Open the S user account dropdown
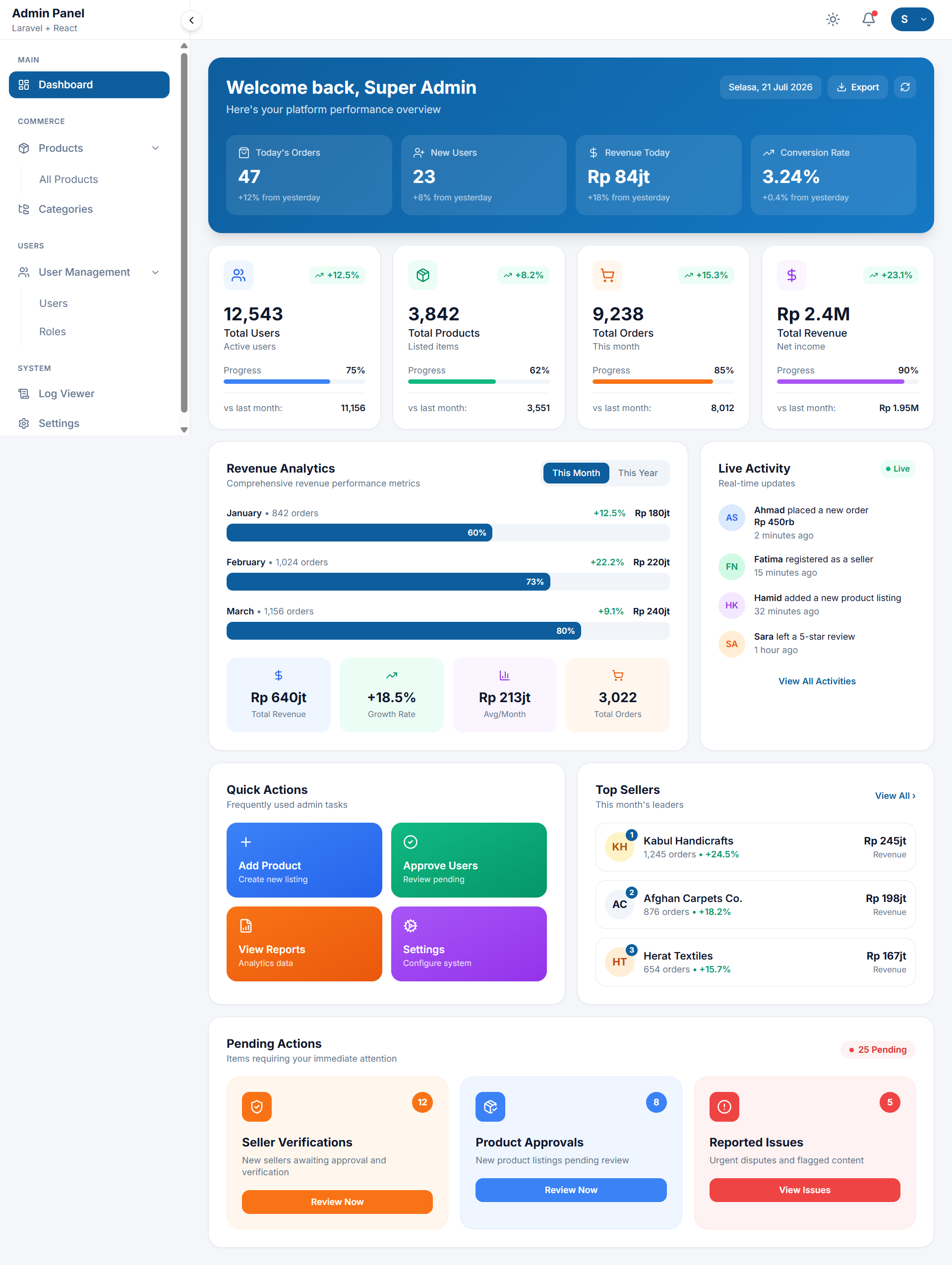Viewport: 952px width, 1265px height. point(912,19)
